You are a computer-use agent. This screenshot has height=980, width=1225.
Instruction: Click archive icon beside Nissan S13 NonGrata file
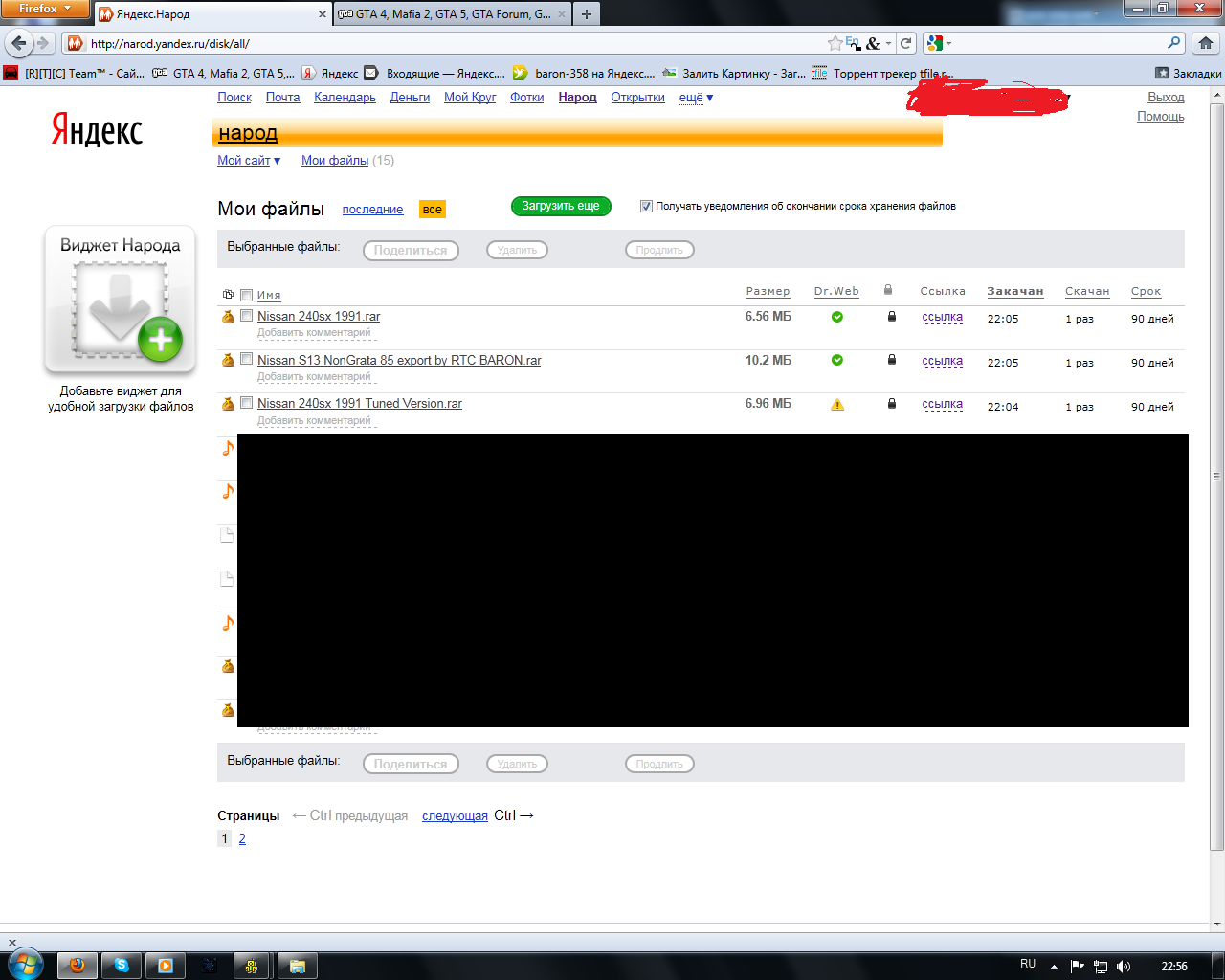pos(228,361)
